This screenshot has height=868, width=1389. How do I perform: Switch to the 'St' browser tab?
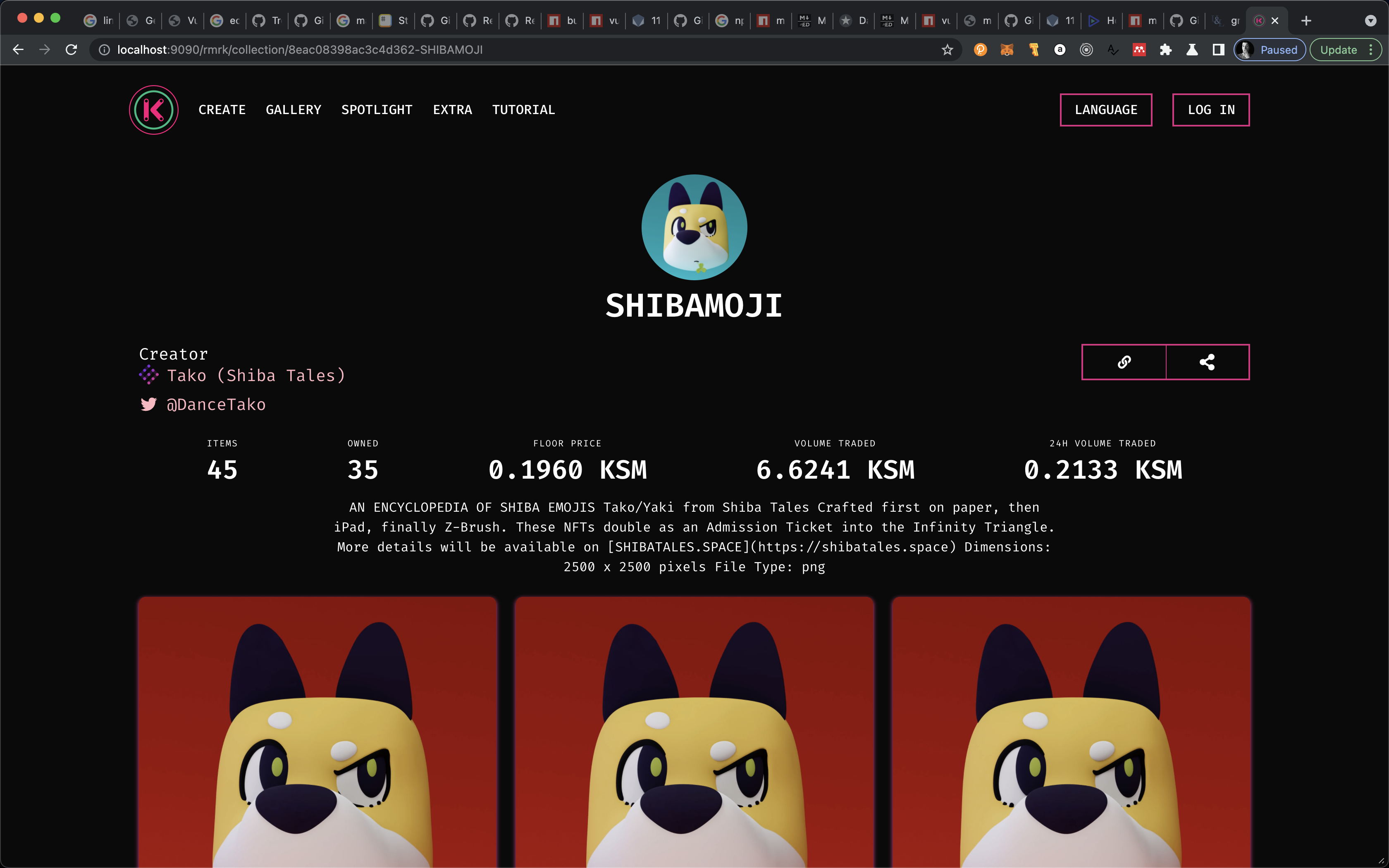pos(394,21)
